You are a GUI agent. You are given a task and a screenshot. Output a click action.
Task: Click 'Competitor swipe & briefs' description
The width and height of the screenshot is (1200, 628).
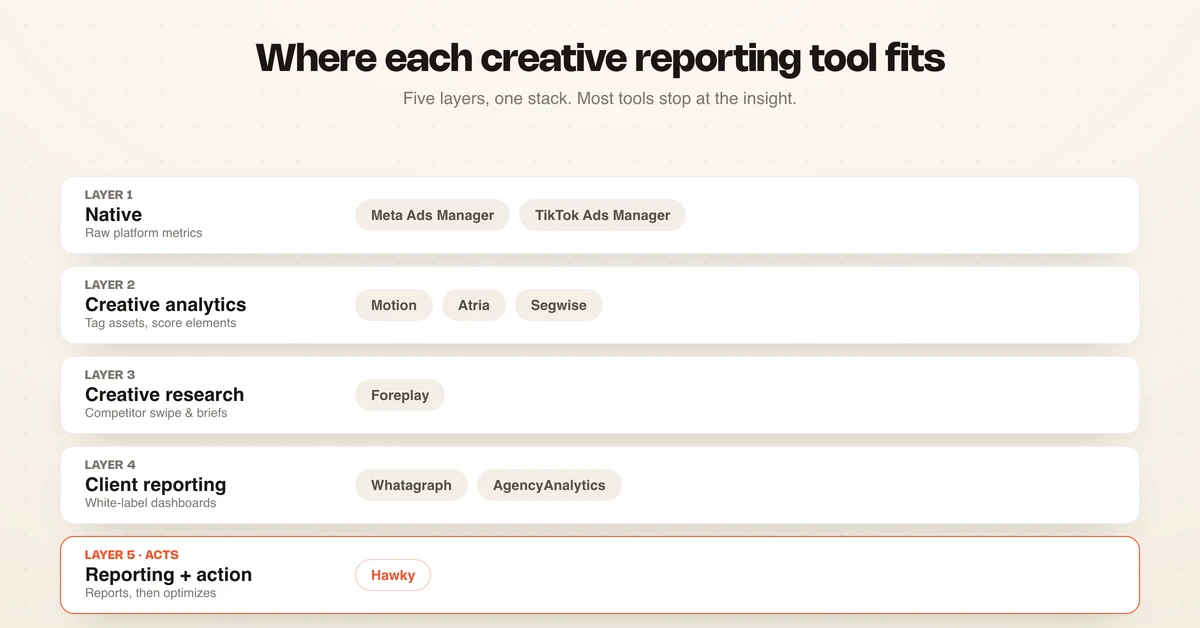point(156,413)
